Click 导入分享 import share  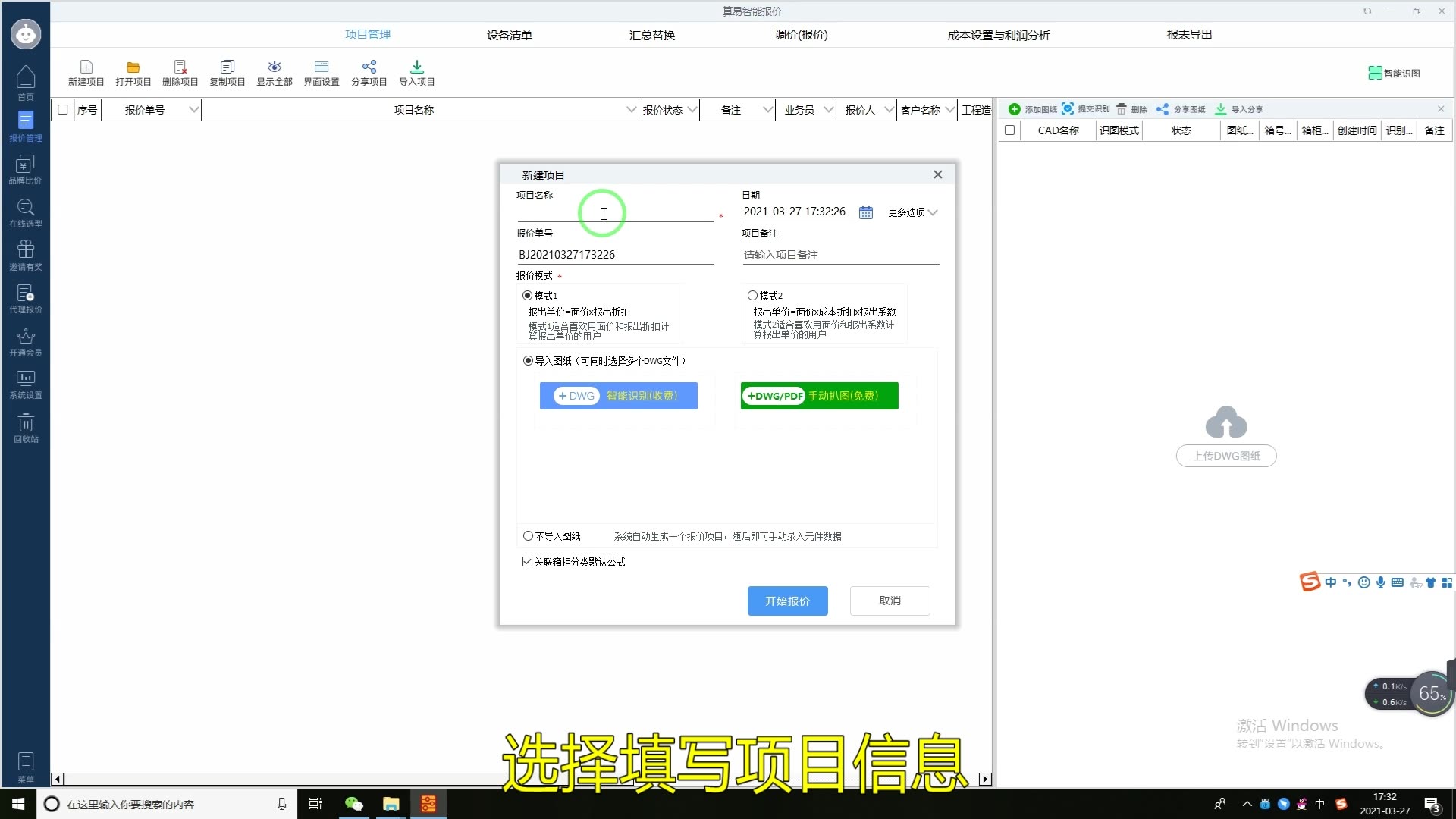click(1238, 109)
